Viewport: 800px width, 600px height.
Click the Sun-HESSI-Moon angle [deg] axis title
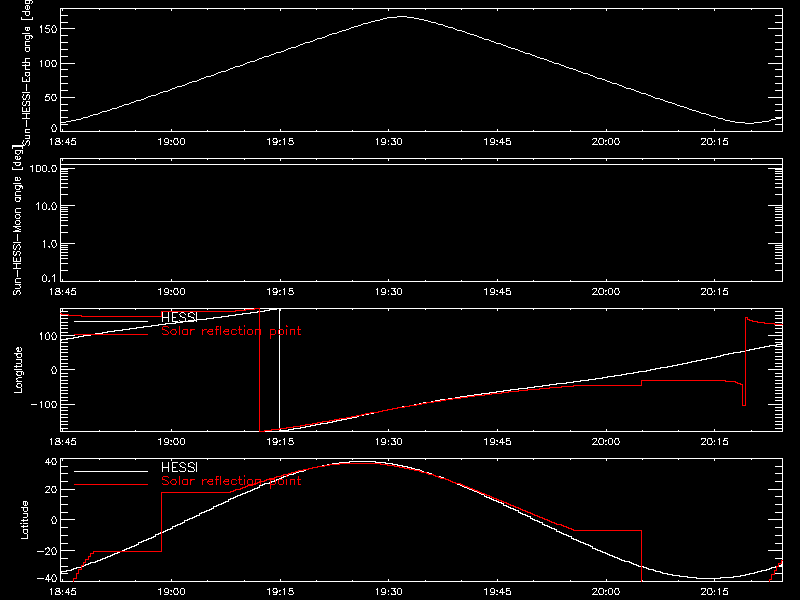pos(17,220)
